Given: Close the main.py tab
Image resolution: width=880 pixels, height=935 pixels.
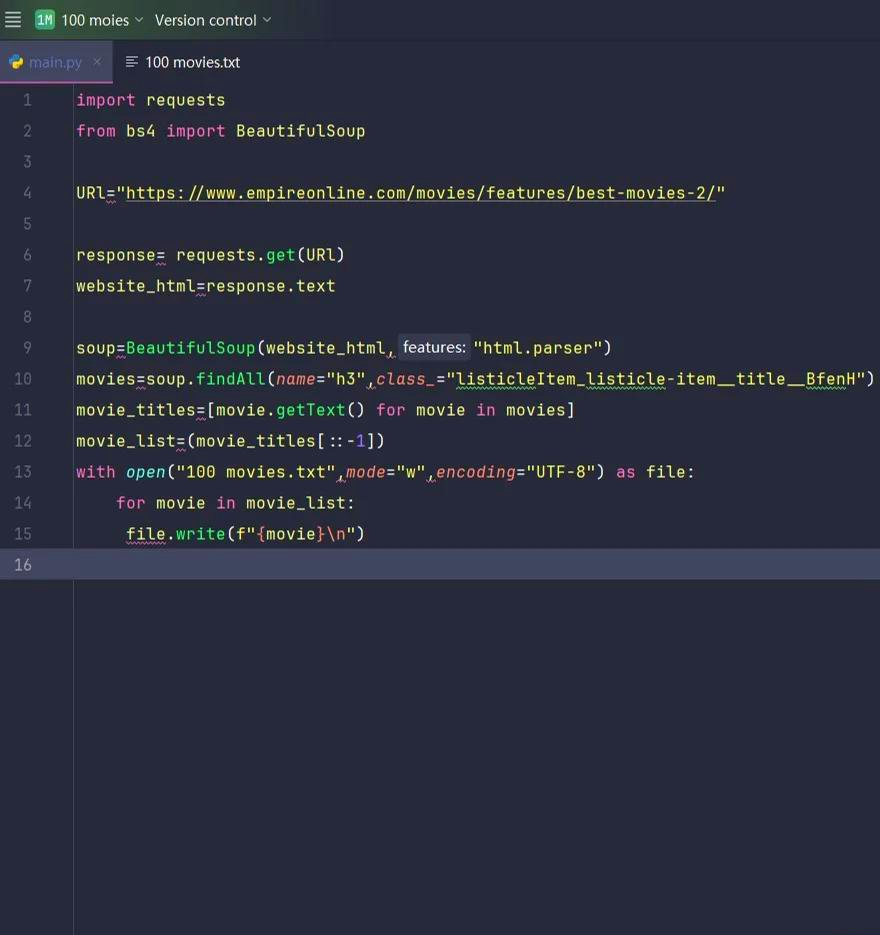Looking at the screenshot, I should point(97,61).
